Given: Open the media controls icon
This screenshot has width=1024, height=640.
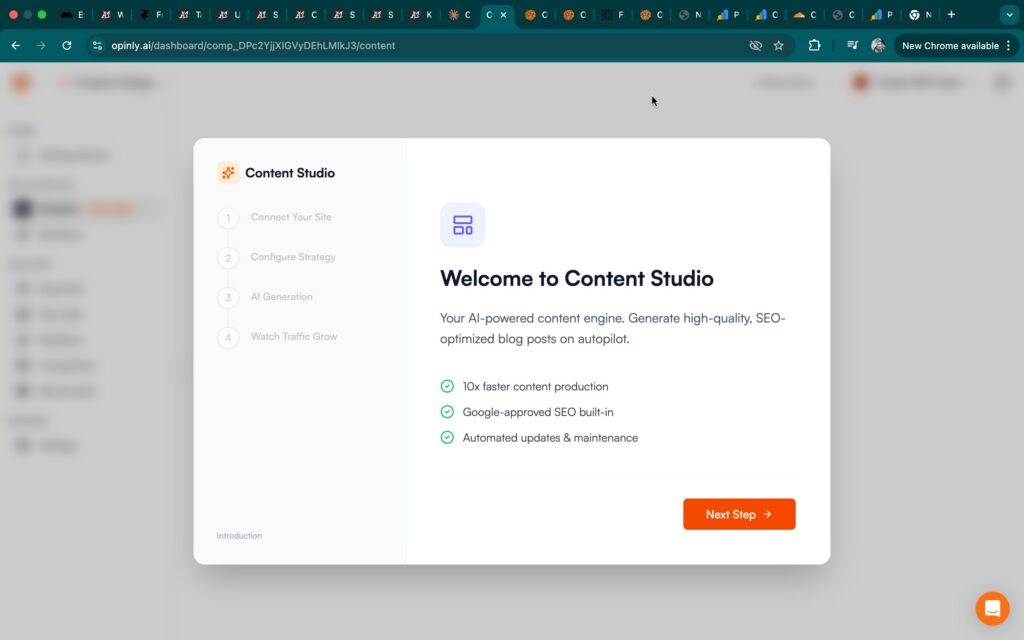Looking at the screenshot, I should (x=852, y=46).
